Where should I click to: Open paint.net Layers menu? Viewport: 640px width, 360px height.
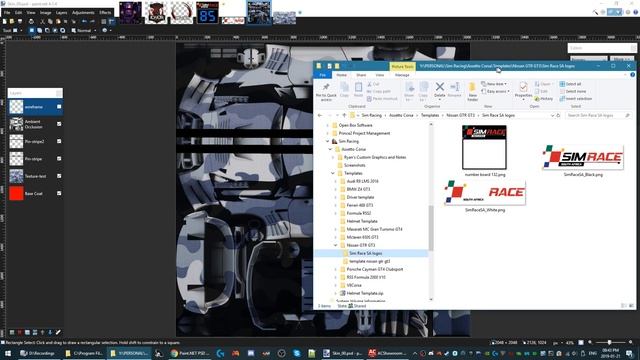(61, 13)
